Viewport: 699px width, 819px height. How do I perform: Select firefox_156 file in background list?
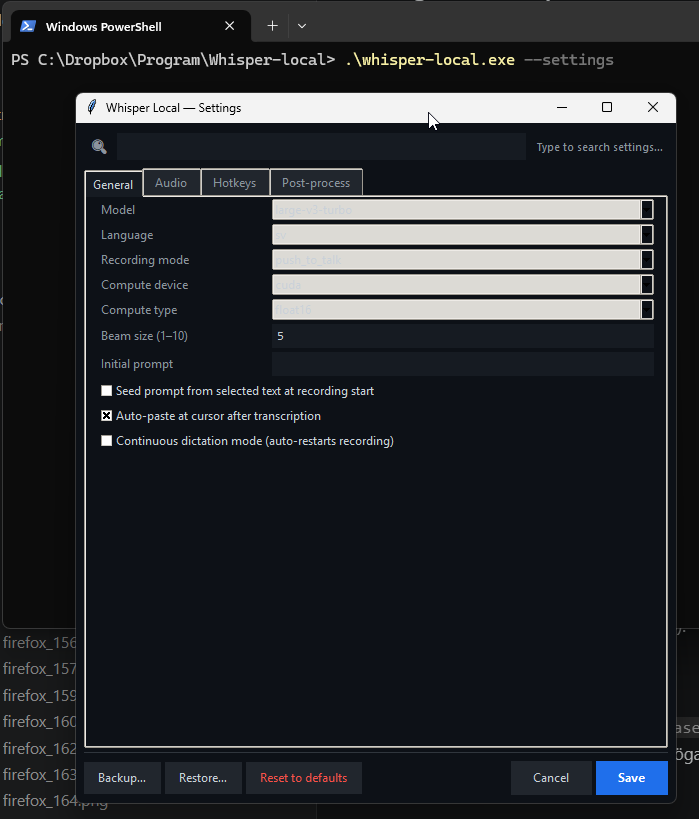tap(40, 642)
